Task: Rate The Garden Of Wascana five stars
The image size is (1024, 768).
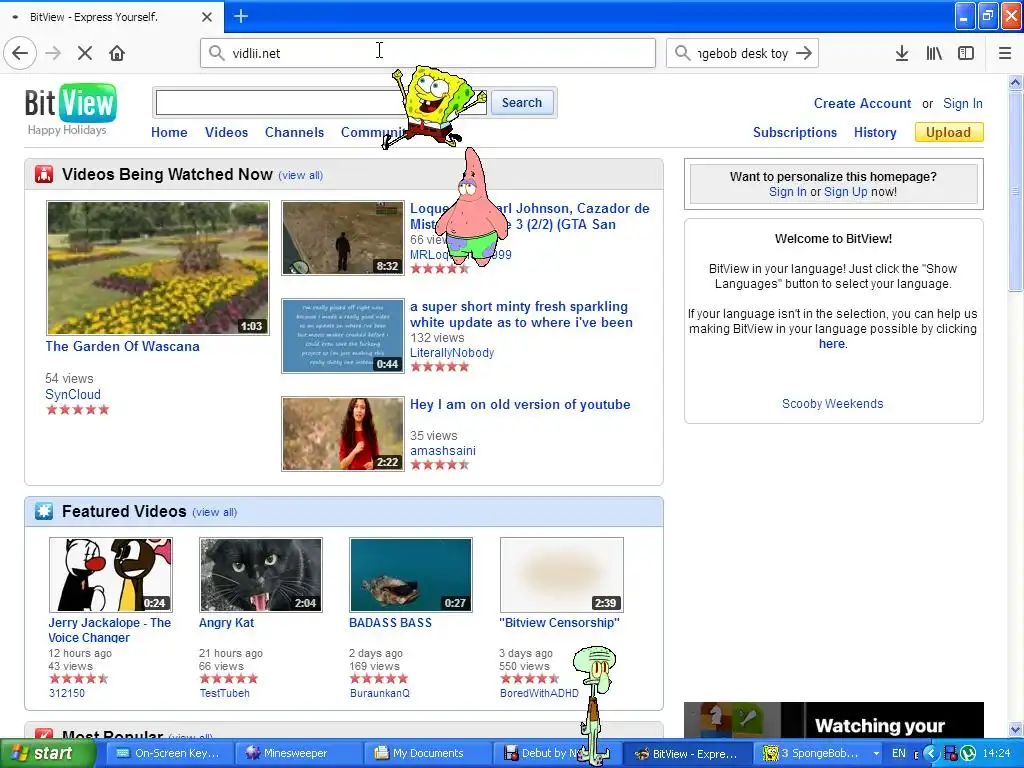Action: point(103,409)
